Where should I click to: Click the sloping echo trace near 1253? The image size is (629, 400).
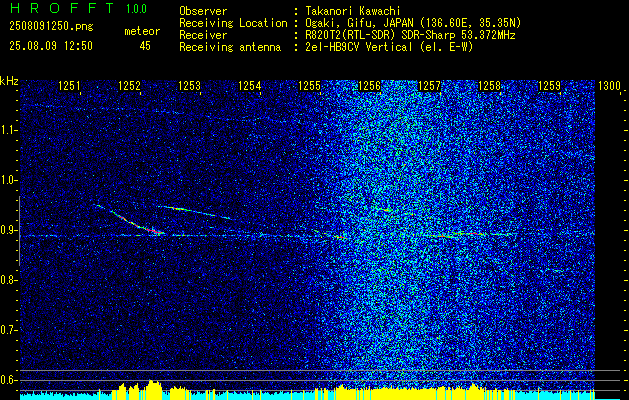click(195, 211)
